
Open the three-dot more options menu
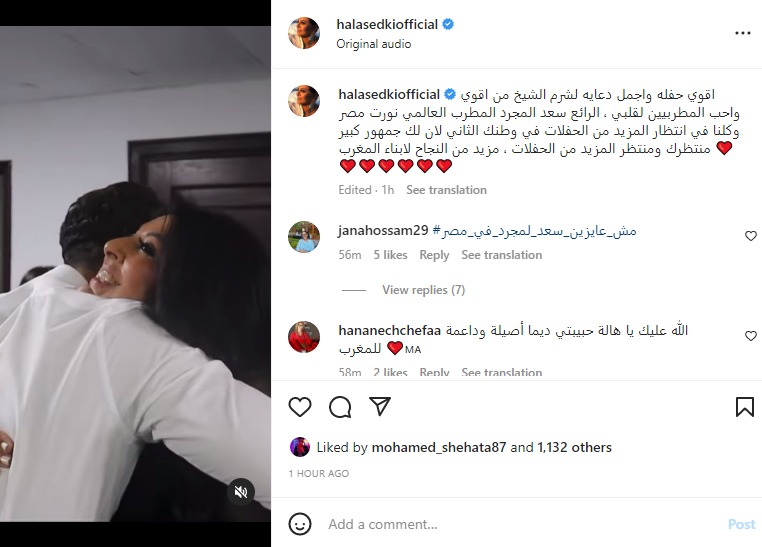[x=743, y=33]
